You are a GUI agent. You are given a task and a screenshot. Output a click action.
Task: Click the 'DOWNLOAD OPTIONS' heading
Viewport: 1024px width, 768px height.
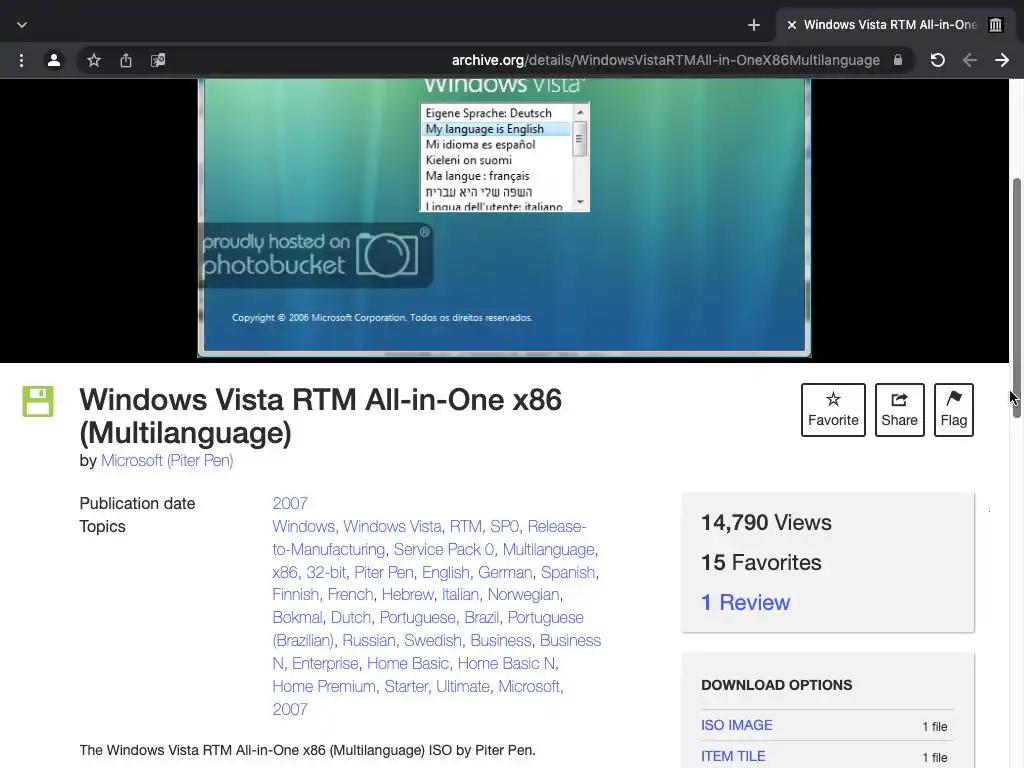776,685
